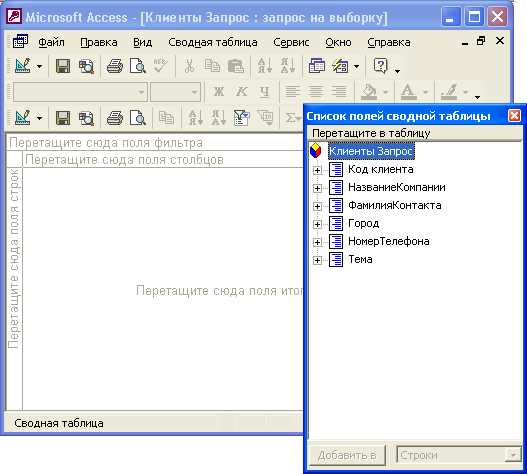Screen dimensions: 527x474
Task: Open the Сервис menu
Action: (x=291, y=42)
